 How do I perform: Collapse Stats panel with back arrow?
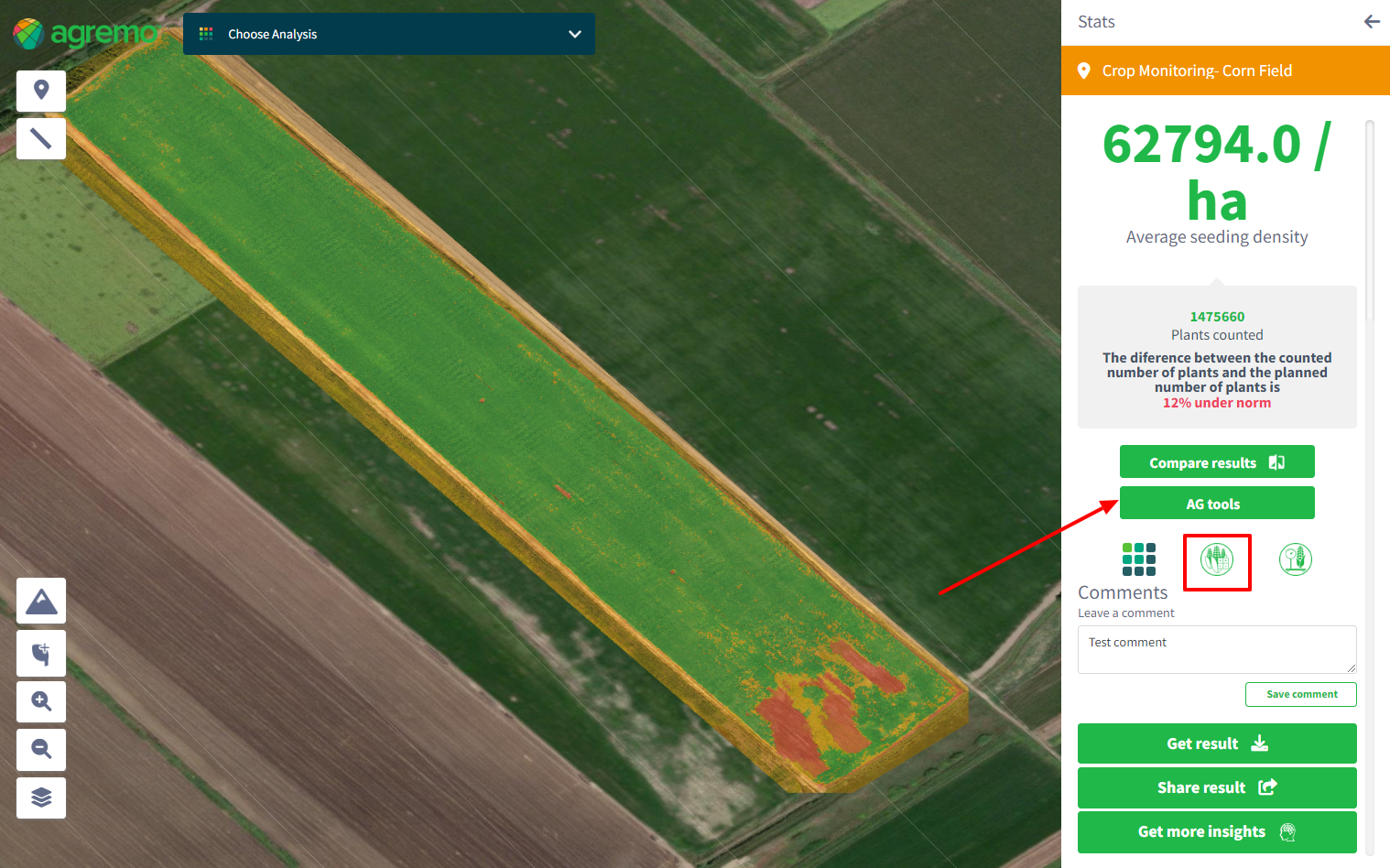1371,22
